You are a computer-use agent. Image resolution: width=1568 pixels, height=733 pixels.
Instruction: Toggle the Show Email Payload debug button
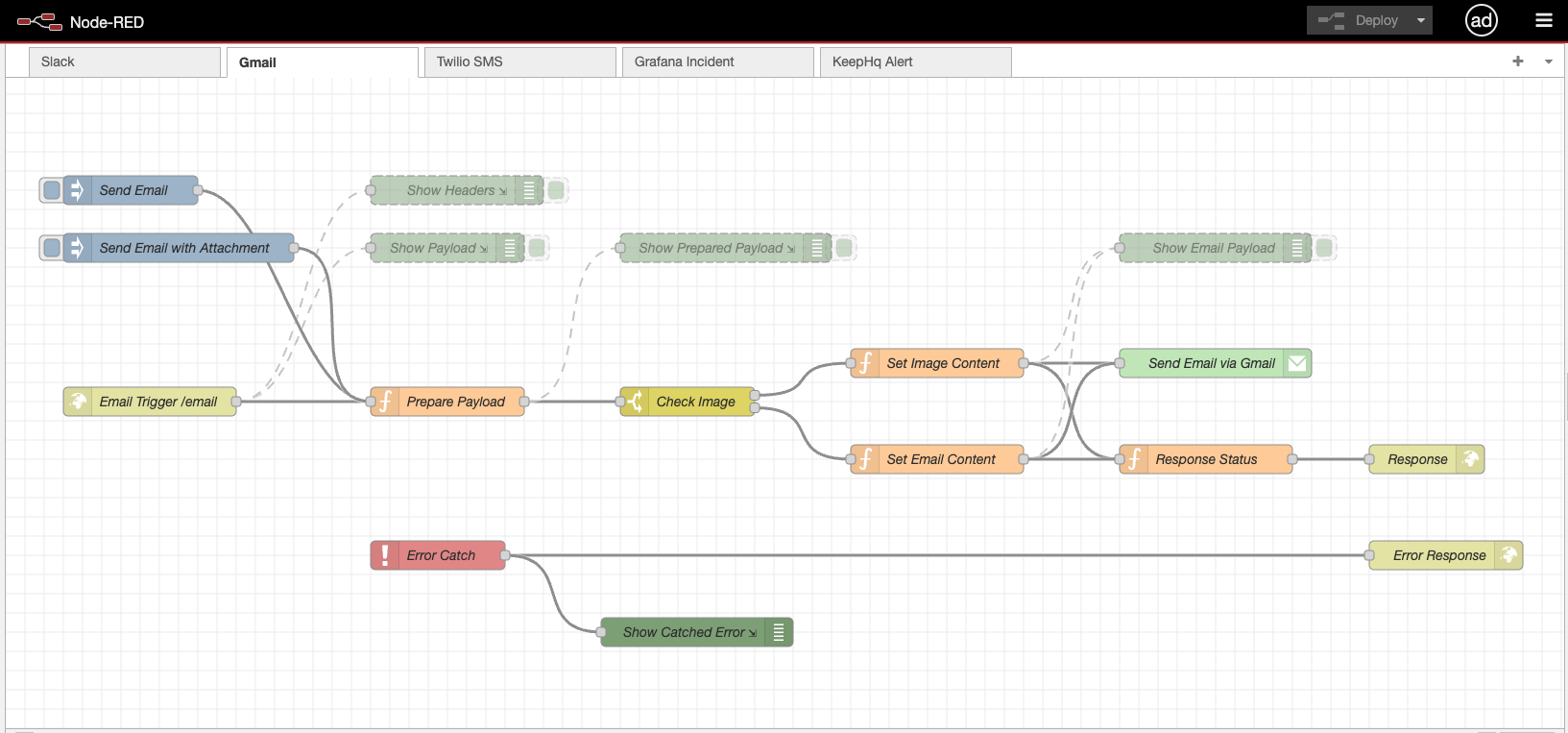[1324, 248]
